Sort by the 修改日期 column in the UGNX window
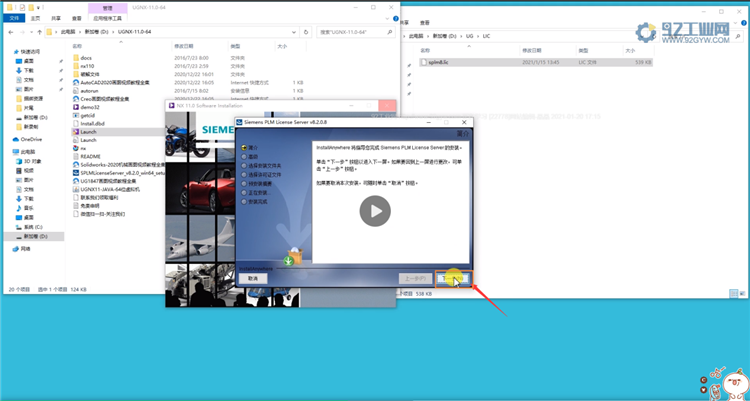This screenshot has width=750, height=401. point(184,46)
